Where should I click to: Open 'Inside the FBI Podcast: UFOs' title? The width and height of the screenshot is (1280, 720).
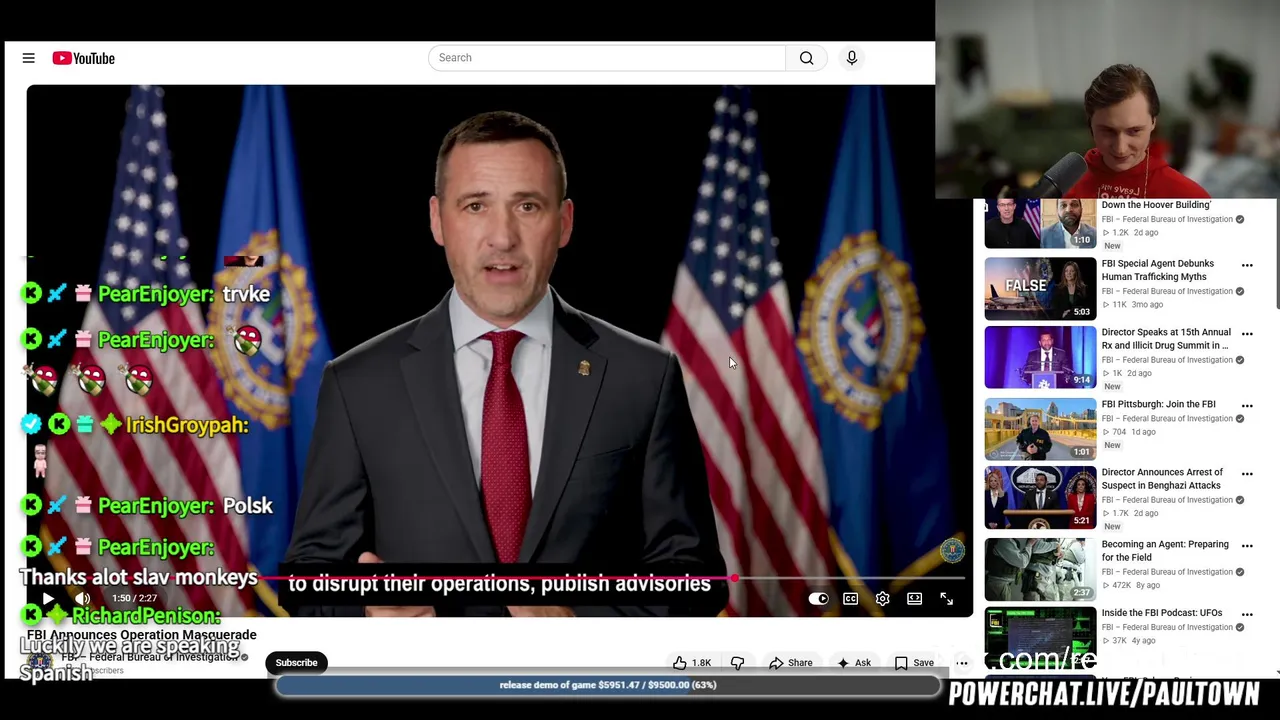(1162, 613)
